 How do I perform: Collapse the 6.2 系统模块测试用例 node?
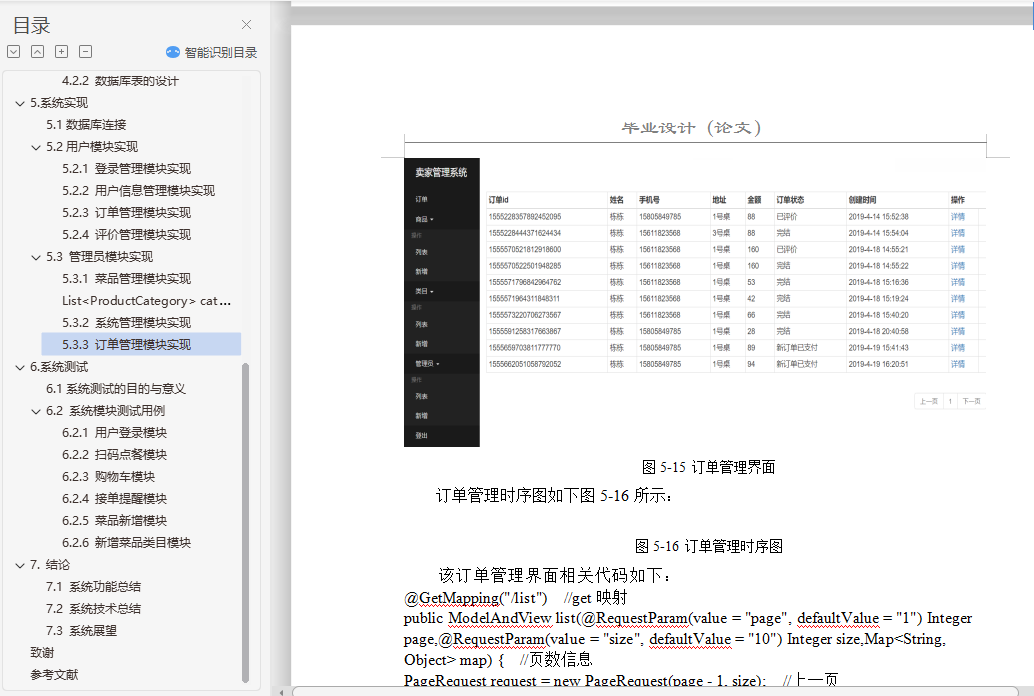click(36, 412)
